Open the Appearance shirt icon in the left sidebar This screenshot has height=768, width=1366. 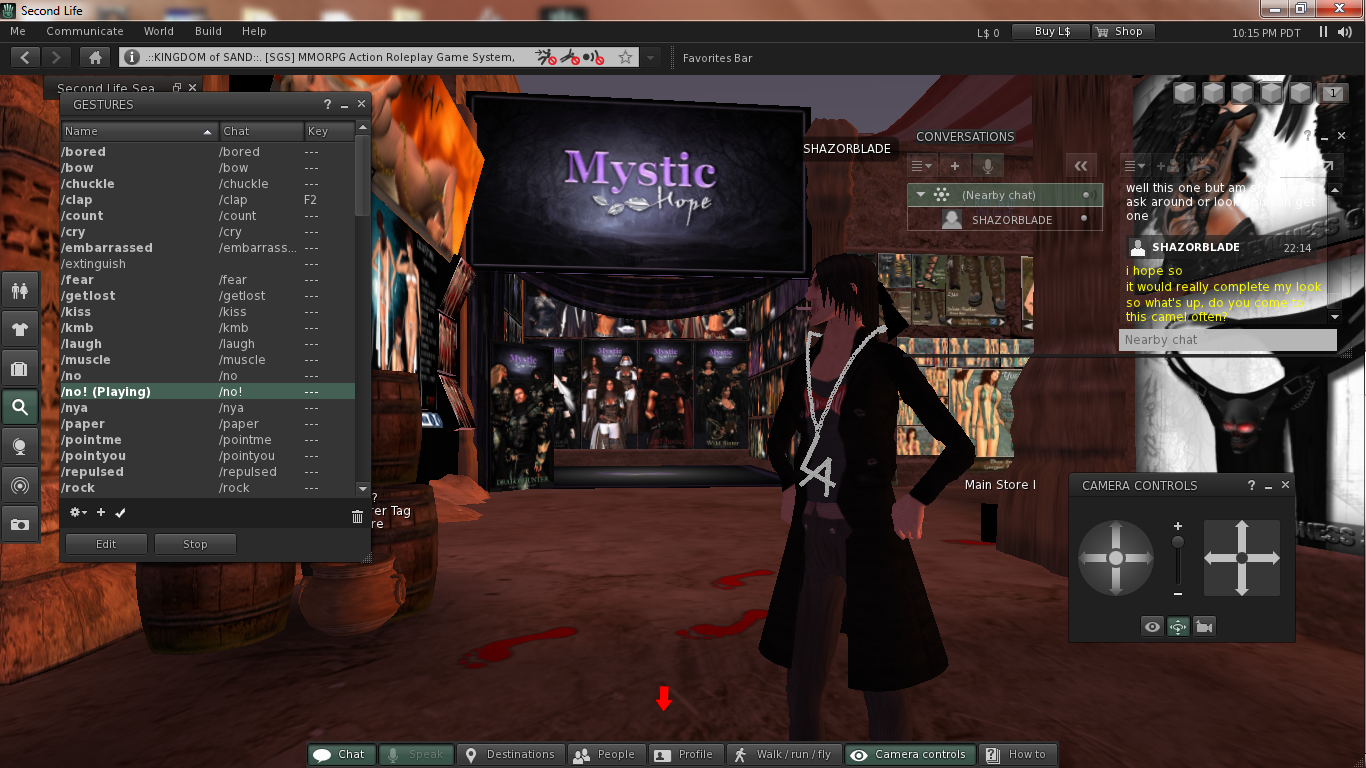(x=19, y=329)
